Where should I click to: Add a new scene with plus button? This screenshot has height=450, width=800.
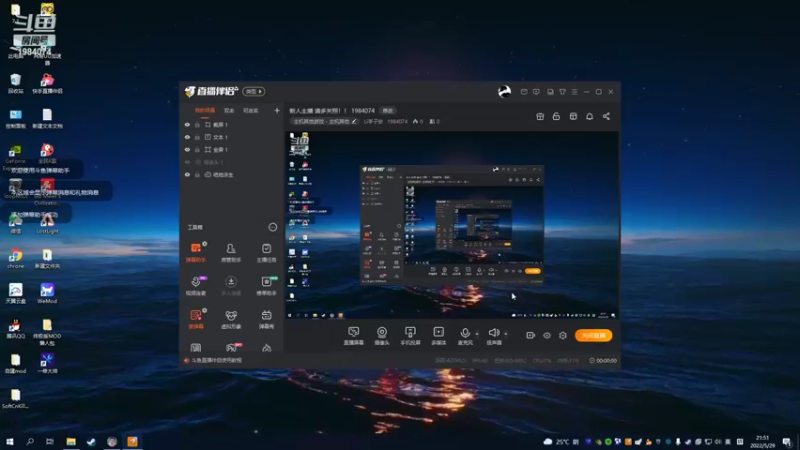point(277,110)
